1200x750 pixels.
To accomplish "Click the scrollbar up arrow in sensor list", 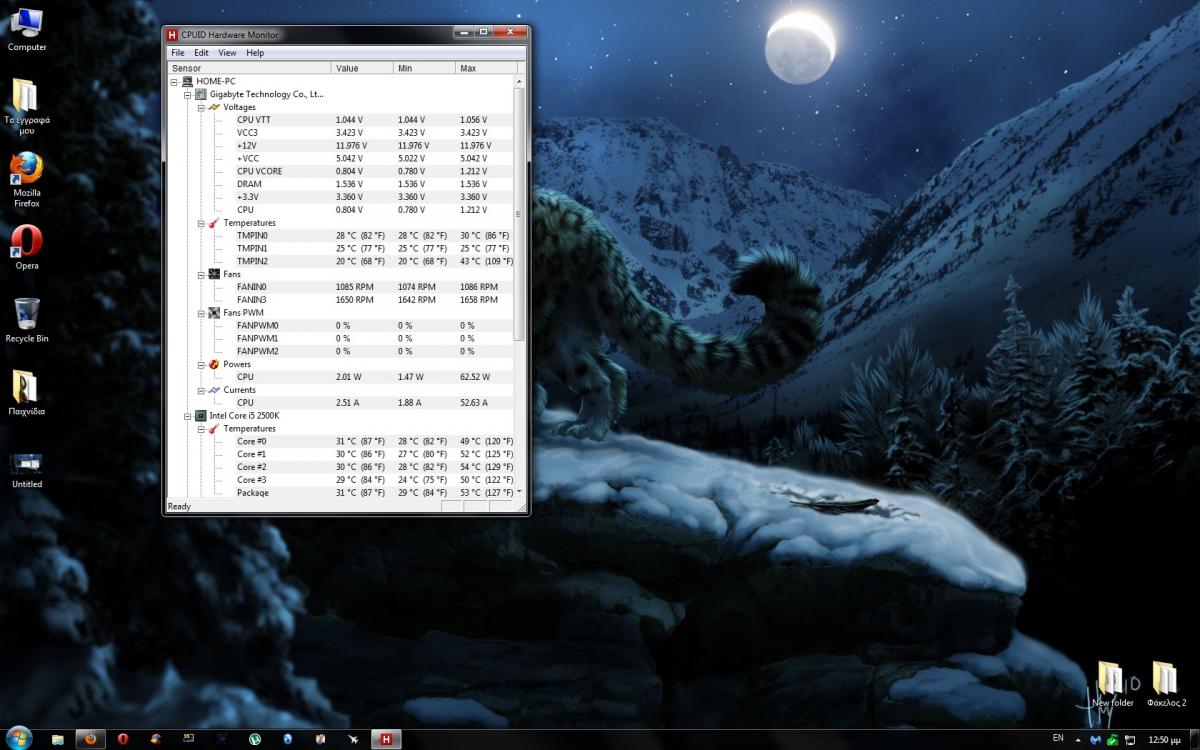I will 519,81.
